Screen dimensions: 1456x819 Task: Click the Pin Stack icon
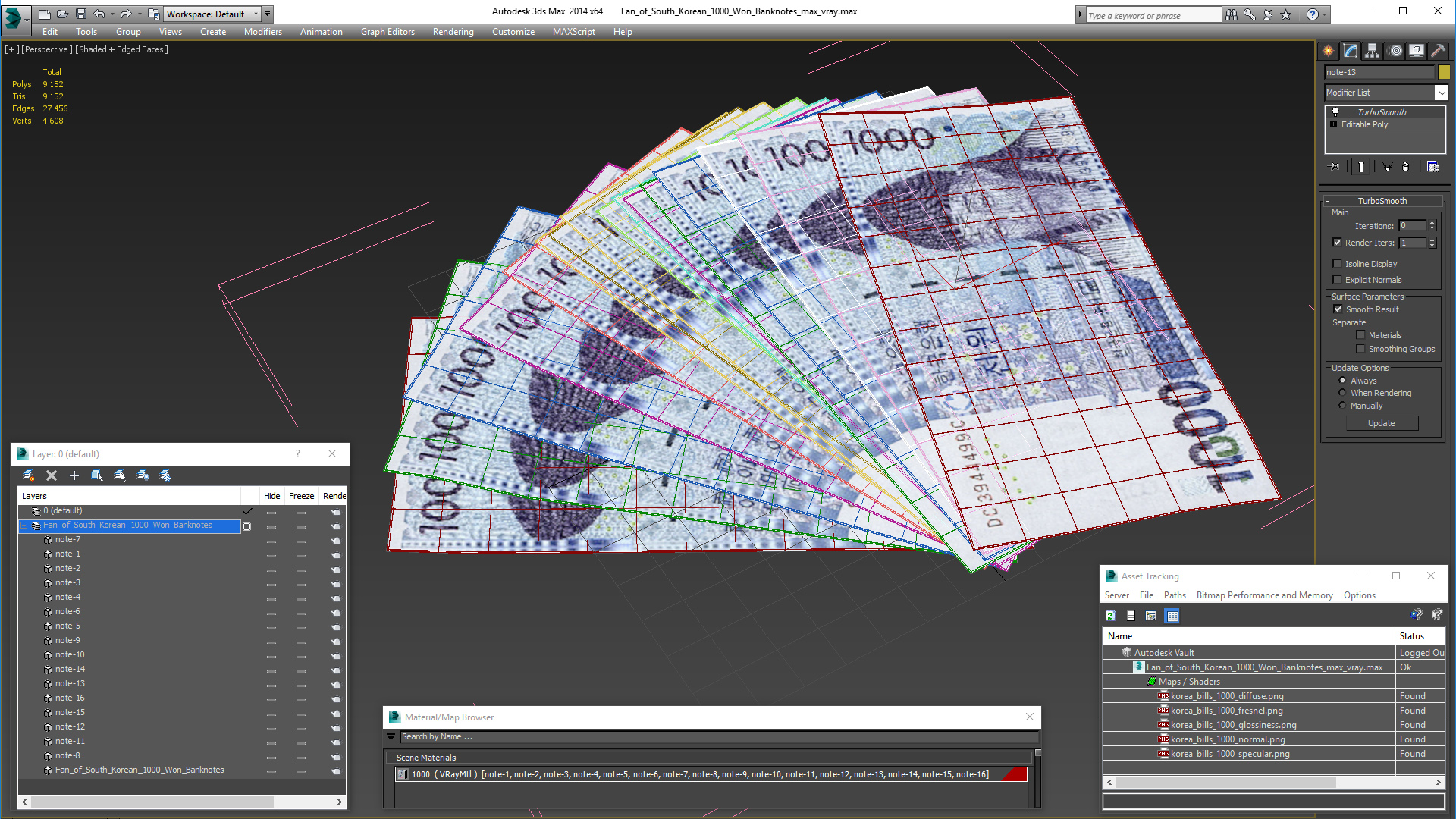[x=1335, y=167]
